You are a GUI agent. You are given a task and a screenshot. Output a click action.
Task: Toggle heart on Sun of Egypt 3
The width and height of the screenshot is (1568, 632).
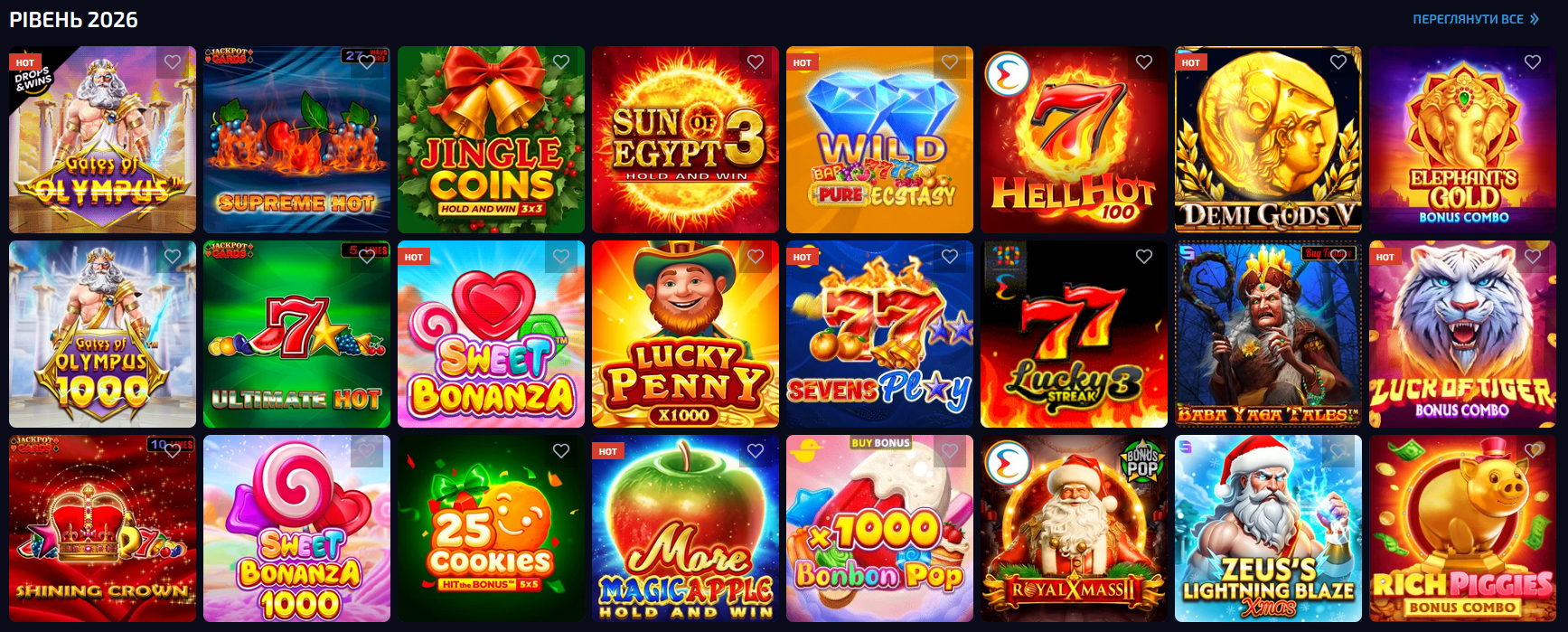[756, 62]
